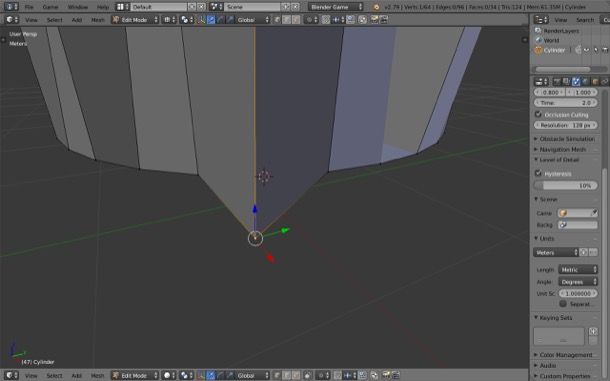Adjust the Hysteresis 10% slider
The height and width of the screenshot is (381, 610).
point(566,186)
